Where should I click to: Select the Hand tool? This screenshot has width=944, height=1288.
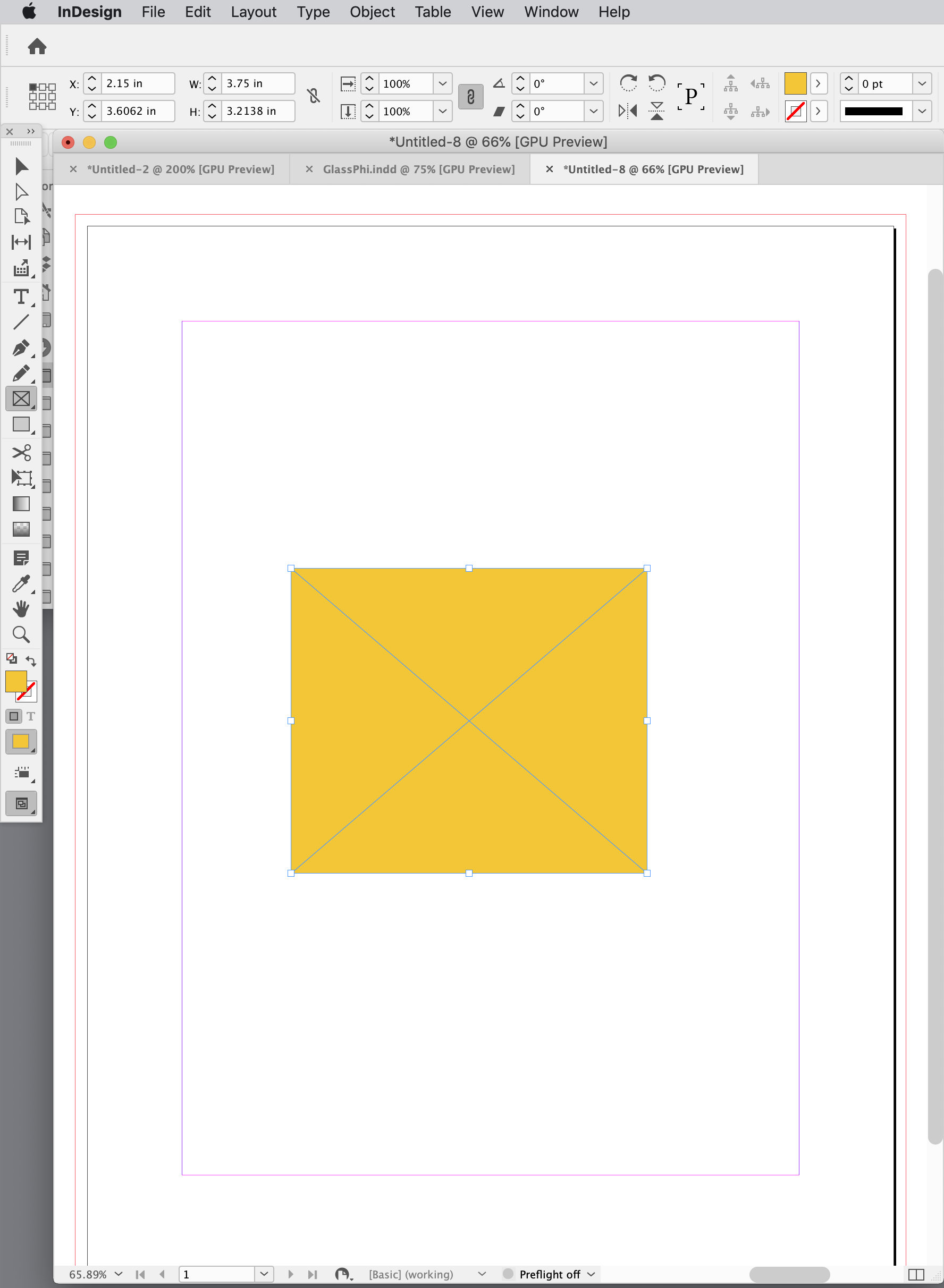pyautogui.click(x=22, y=609)
